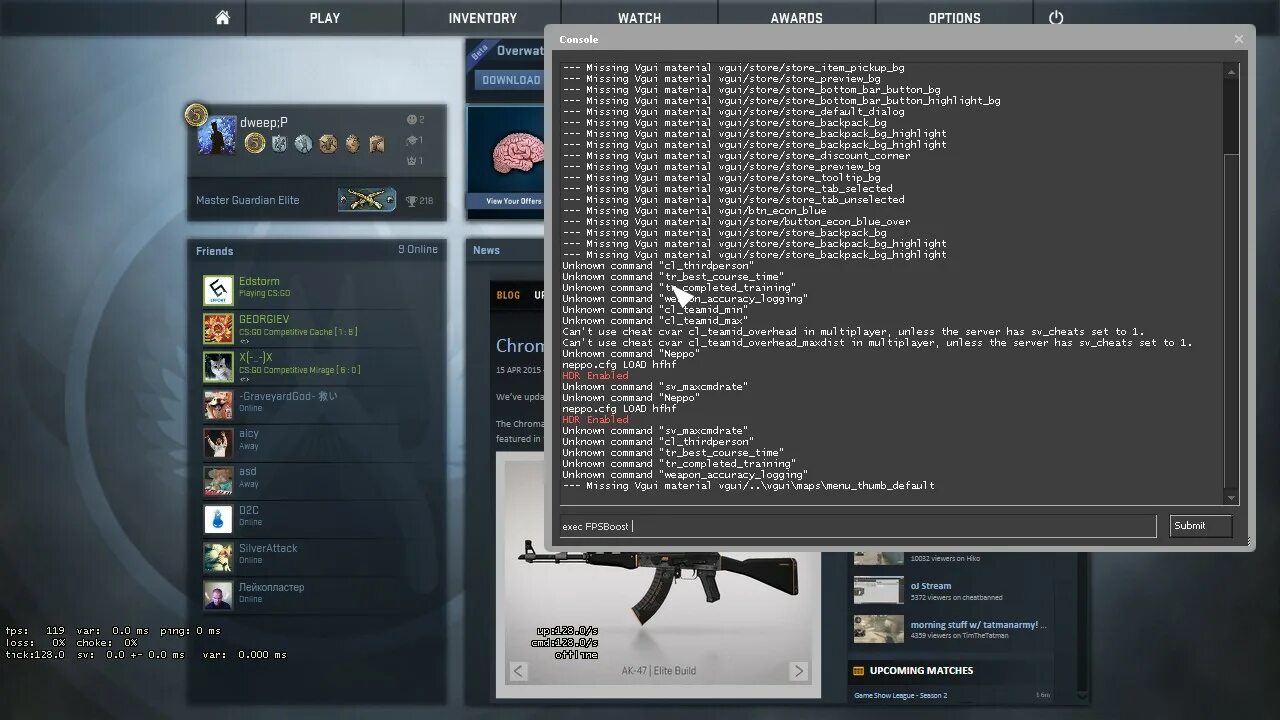Select the silver shield medal in profile
Image resolution: width=1280 pixels, height=720 pixels.
pyautogui.click(x=279, y=144)
